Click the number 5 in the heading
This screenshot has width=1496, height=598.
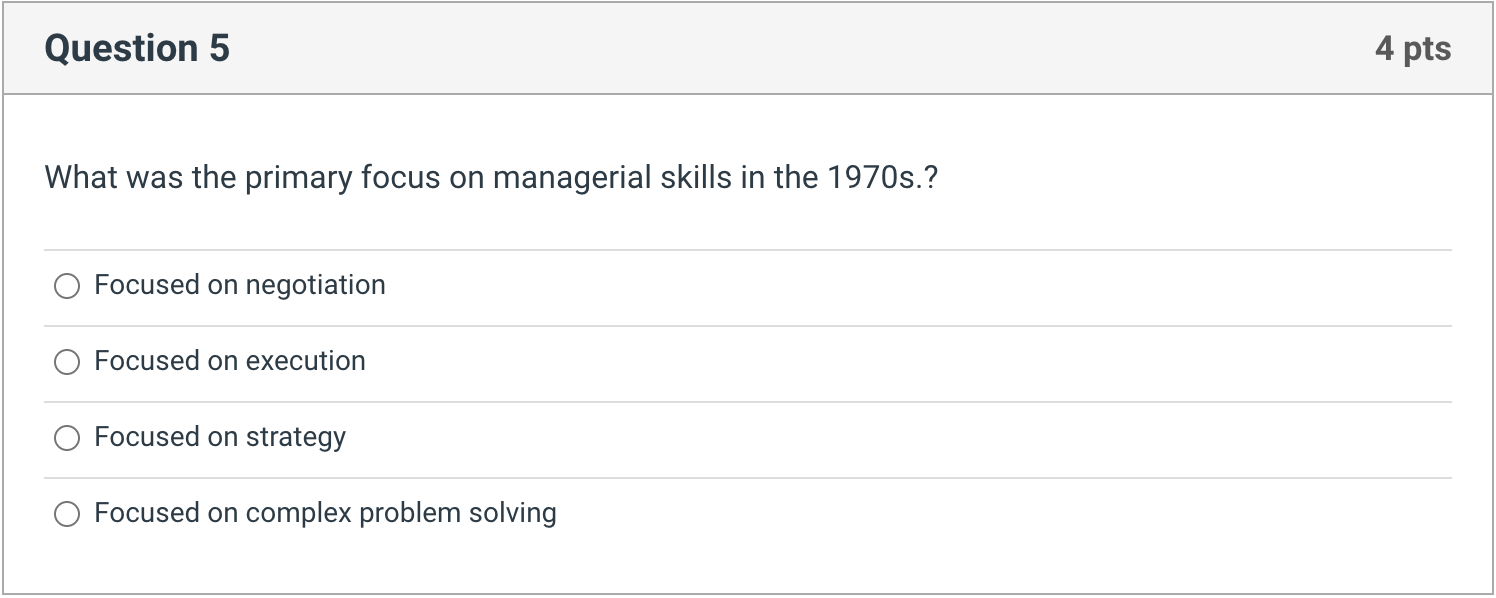(219, 48)
